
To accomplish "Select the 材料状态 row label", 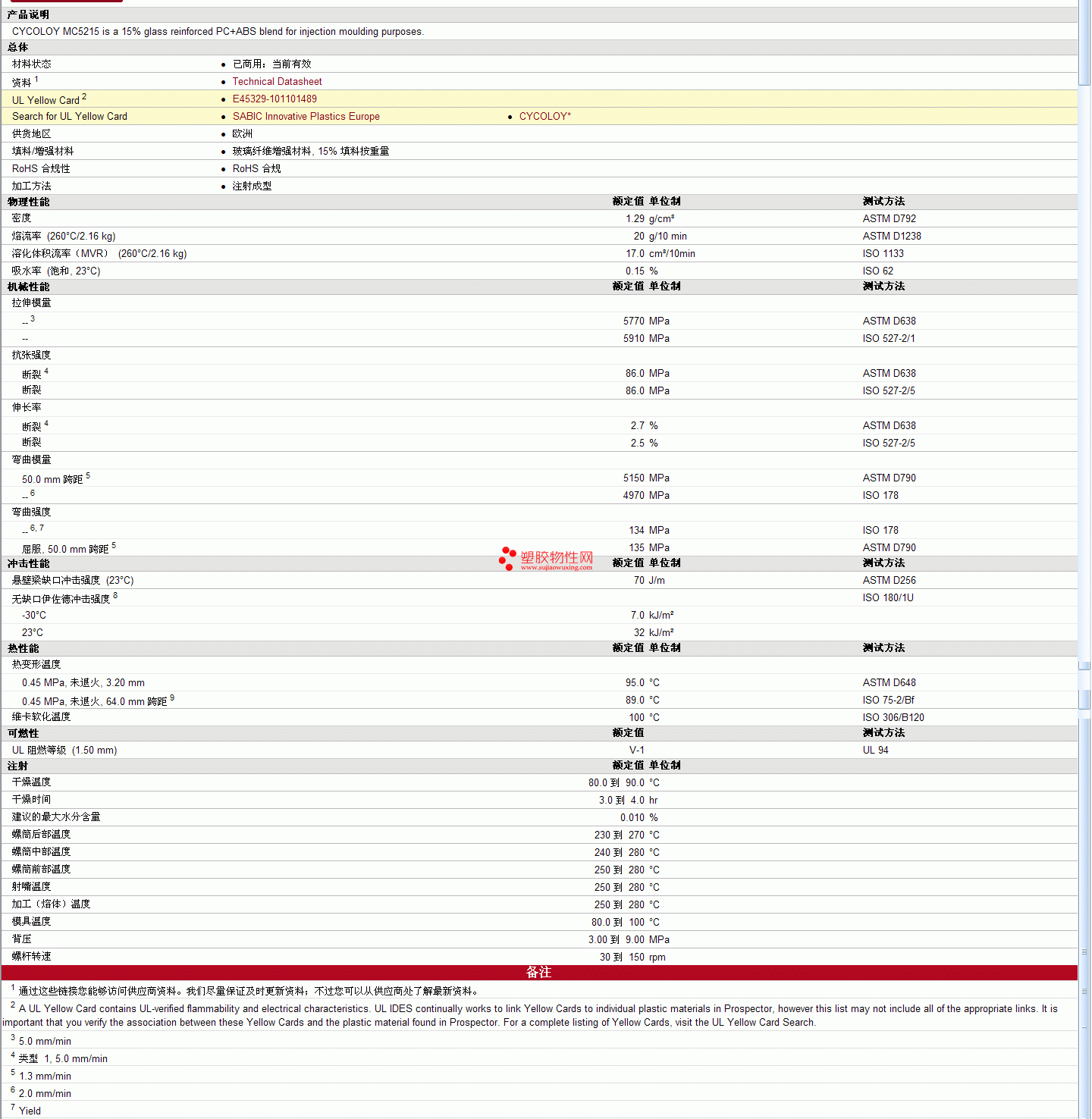I will pos(31,64).
